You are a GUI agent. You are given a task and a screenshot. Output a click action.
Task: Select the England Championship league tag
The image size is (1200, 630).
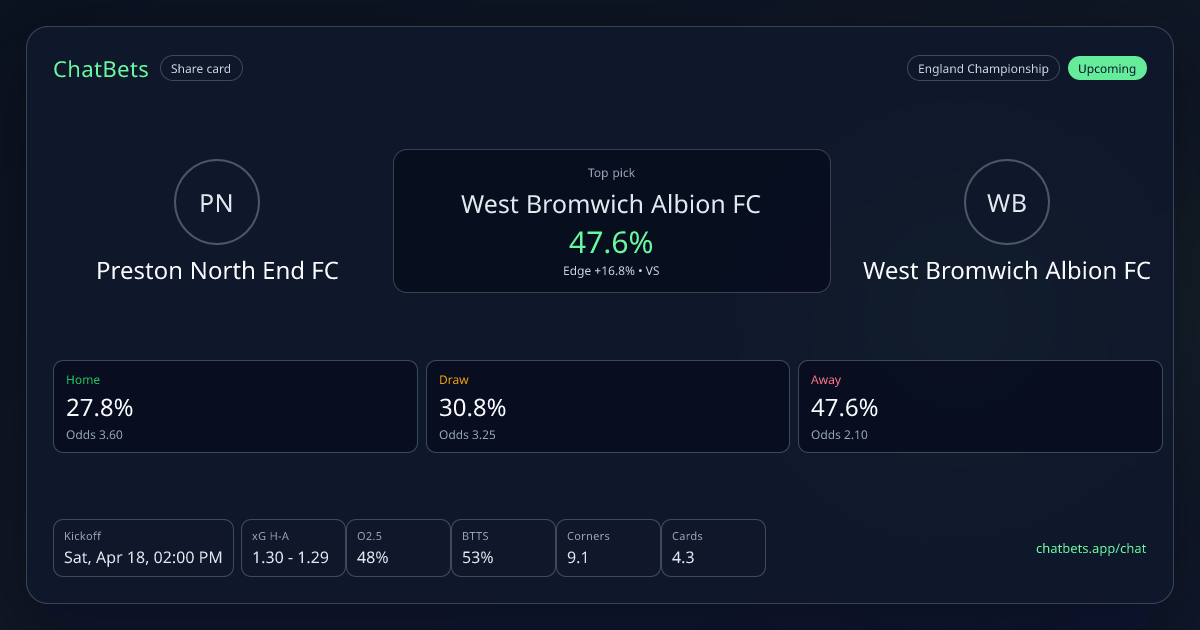pyautogui.click(x=983, y=69)
